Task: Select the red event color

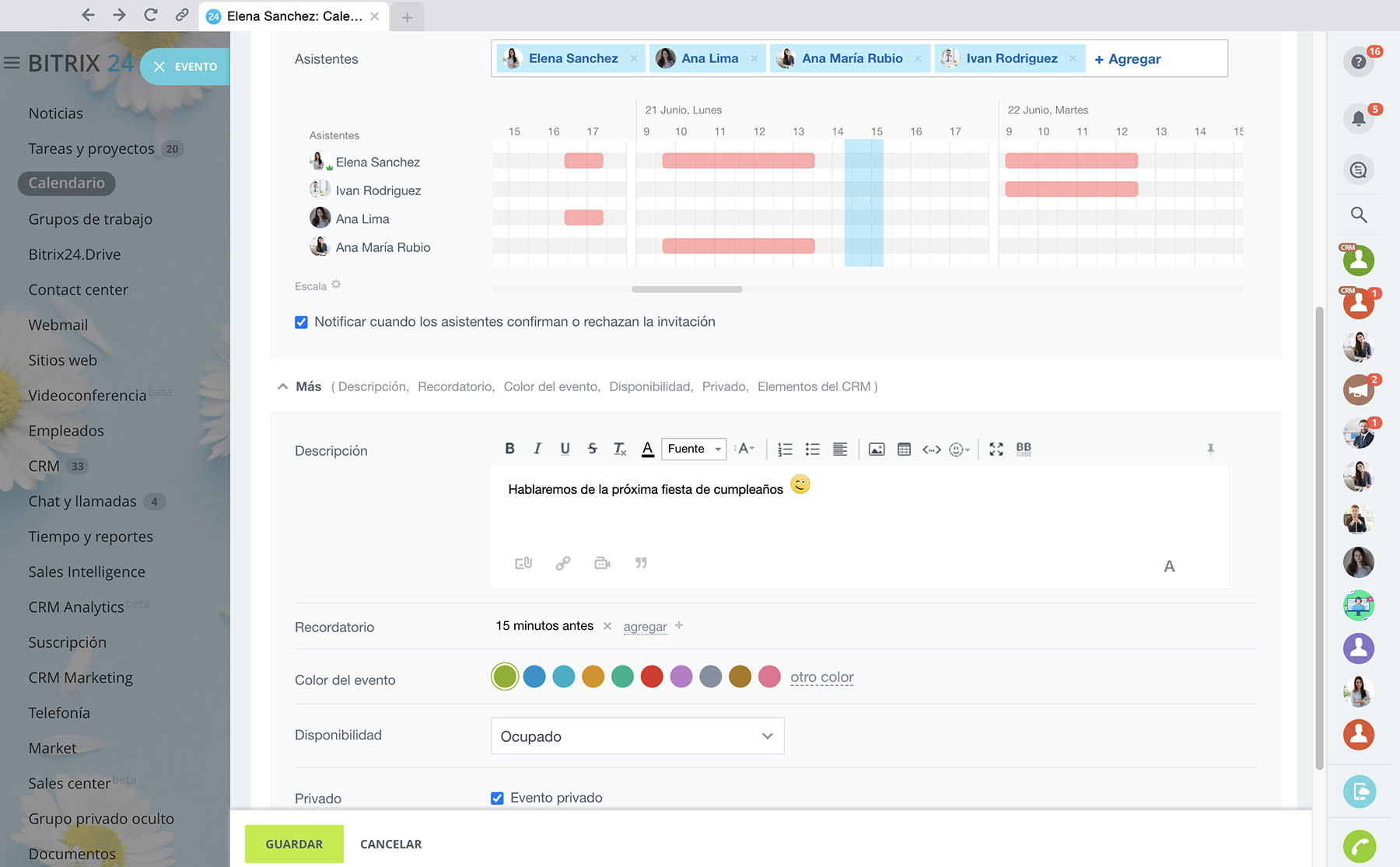Action: [652, 676]
